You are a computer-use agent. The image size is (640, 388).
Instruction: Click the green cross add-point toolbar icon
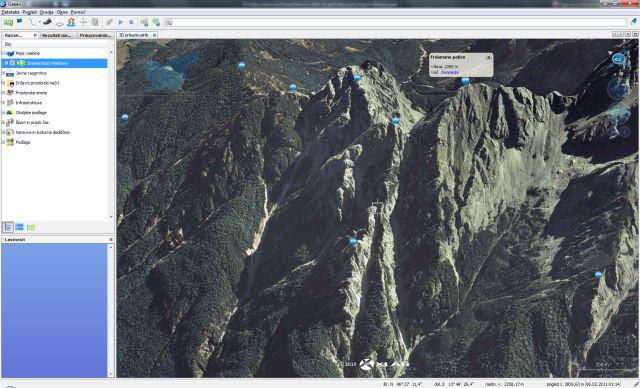[83, 22]
